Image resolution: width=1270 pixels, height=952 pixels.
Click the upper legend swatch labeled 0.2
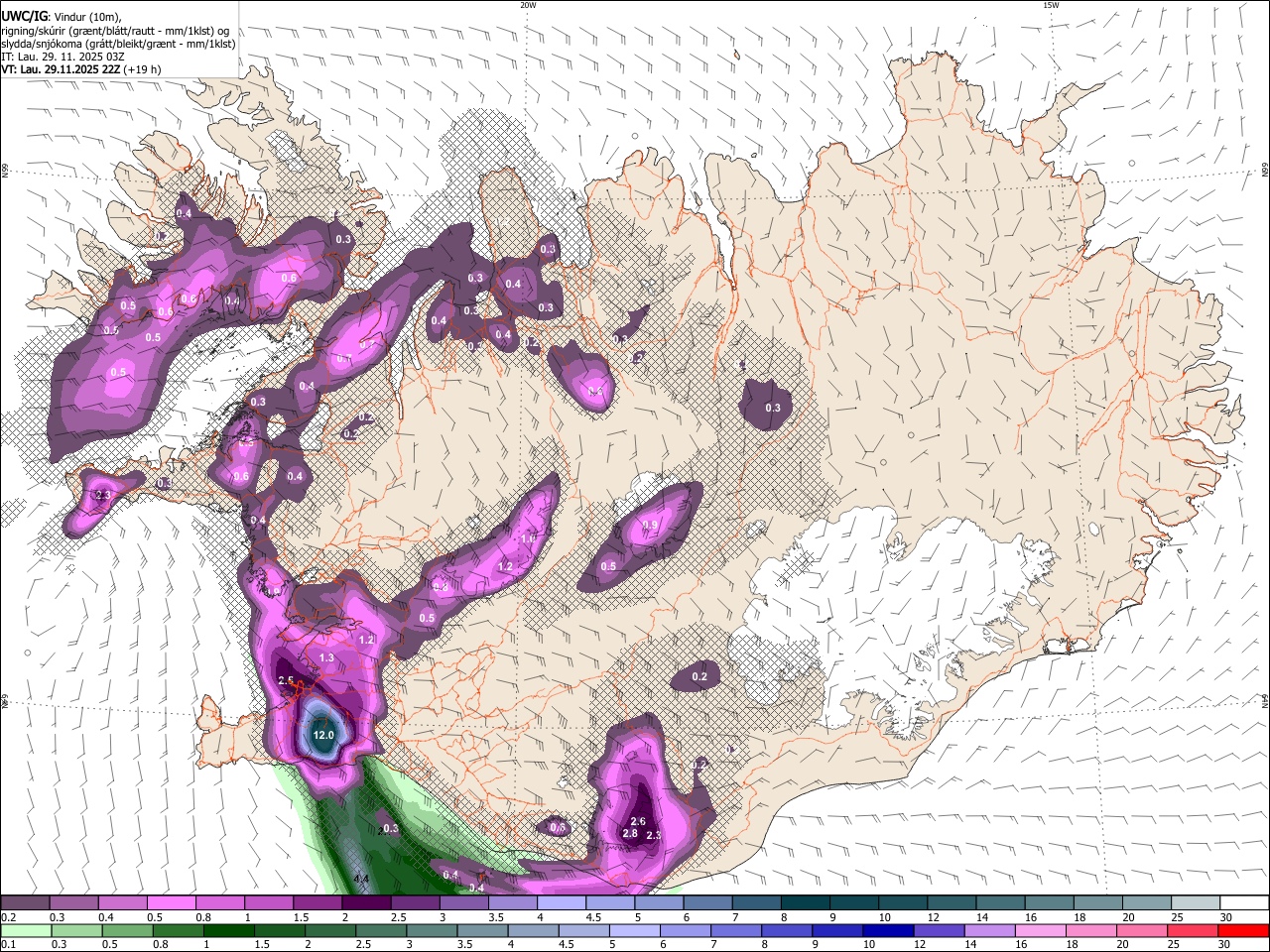[x=25, y=903]
